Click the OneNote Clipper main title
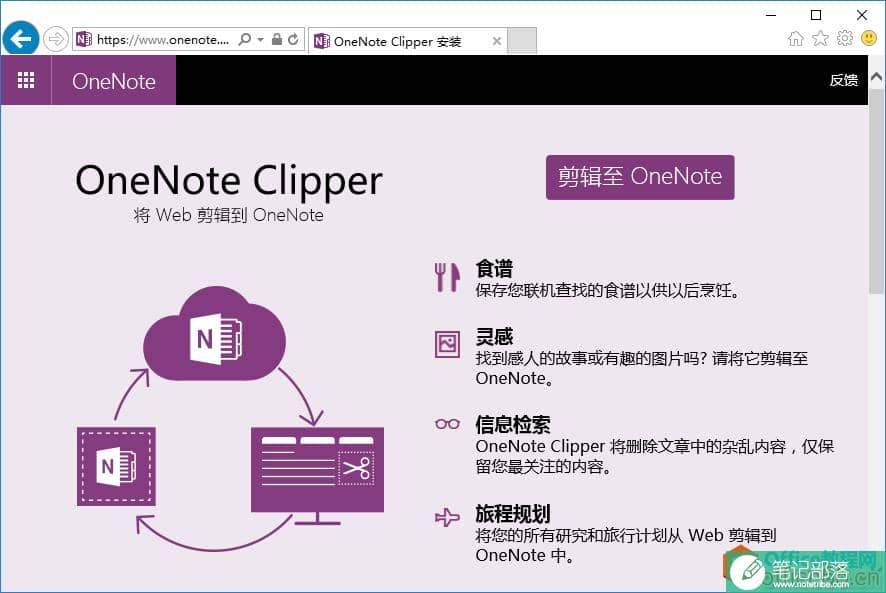 click(229, 181)
